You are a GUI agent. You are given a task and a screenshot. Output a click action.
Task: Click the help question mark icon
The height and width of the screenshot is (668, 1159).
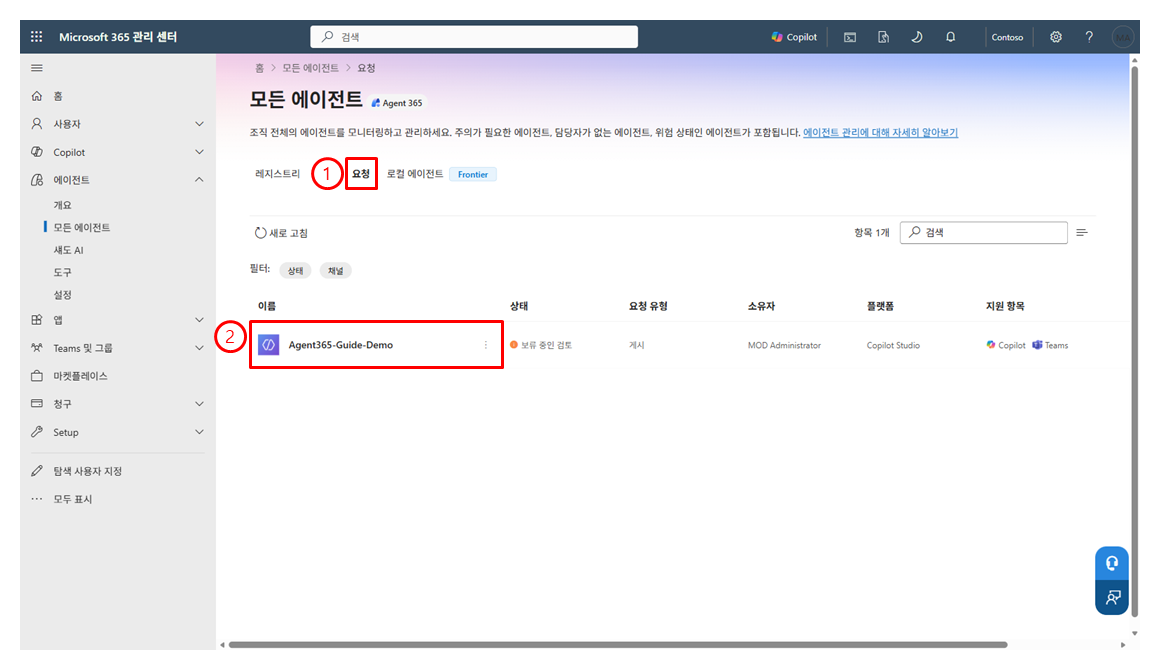[x=1089, y=37]
